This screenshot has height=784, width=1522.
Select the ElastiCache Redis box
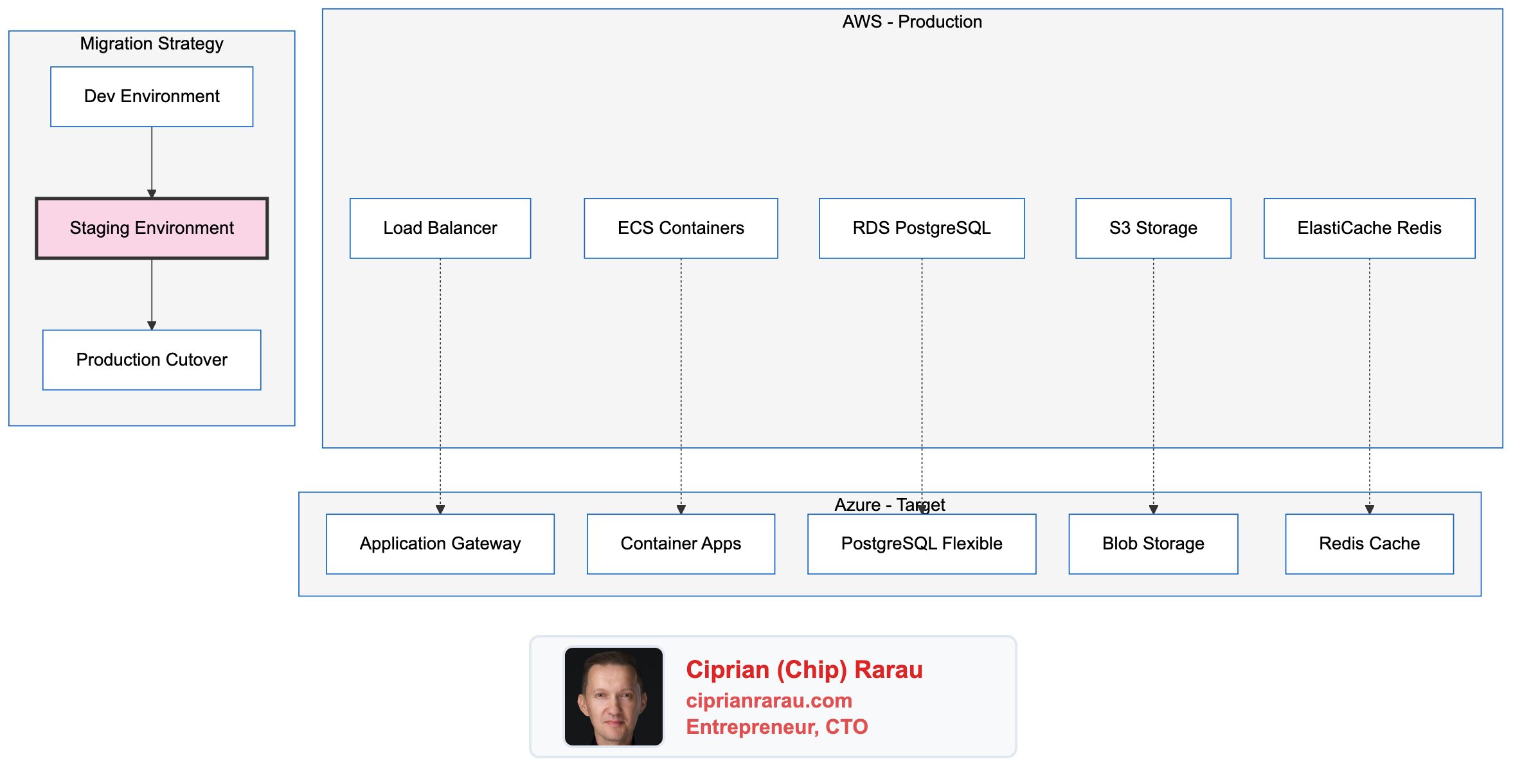tap(1369, 228)
